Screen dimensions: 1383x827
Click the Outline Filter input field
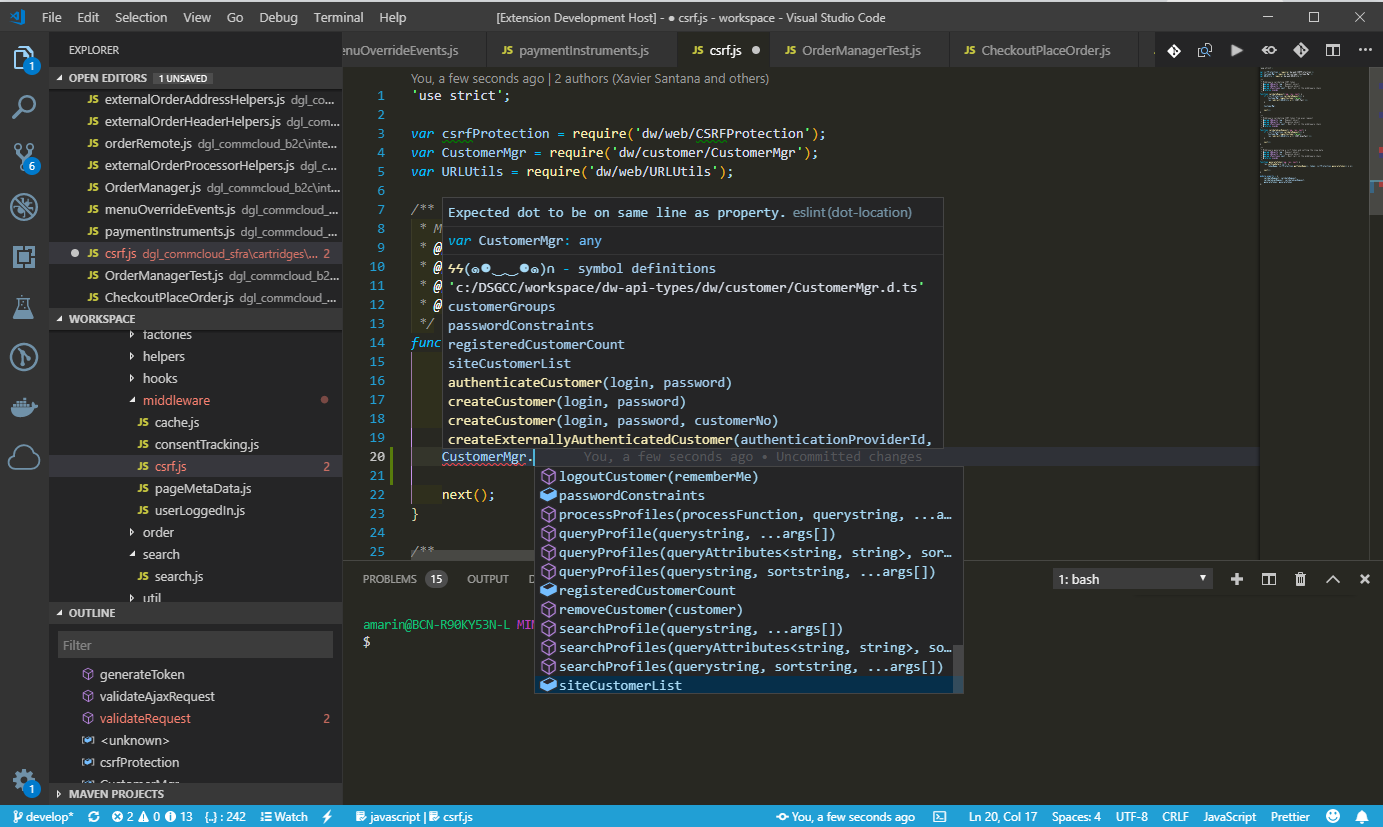(x=196, y=645)
